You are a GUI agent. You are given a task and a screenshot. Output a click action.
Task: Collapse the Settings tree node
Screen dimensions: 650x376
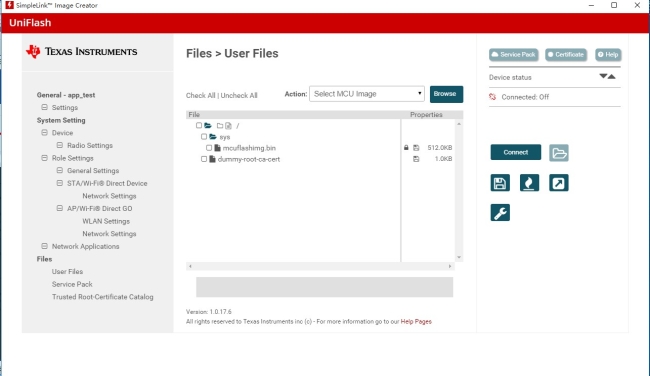pyautogui.click(x=44, y=107)
